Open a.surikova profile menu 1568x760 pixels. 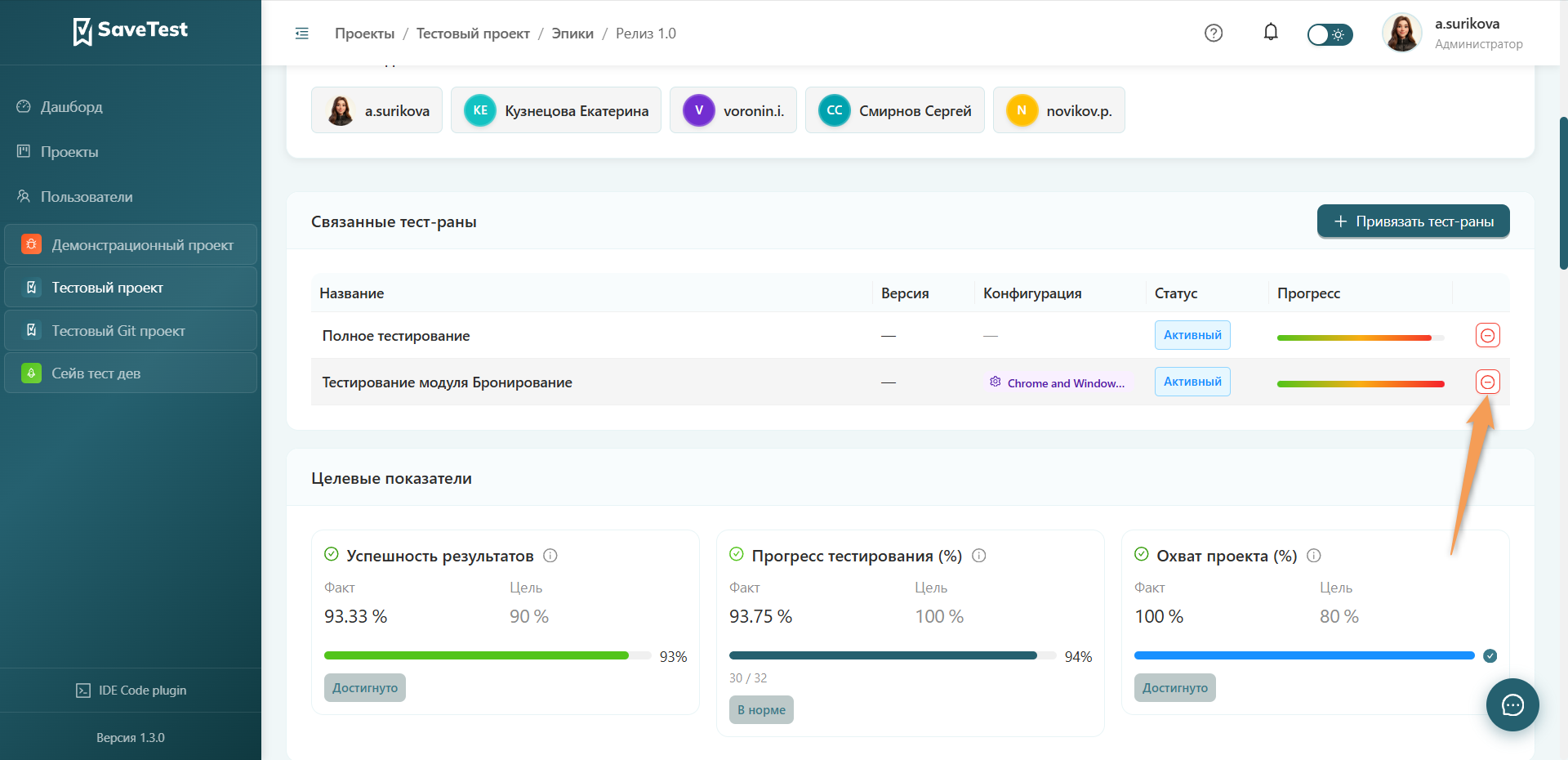tap(1453, 34)
